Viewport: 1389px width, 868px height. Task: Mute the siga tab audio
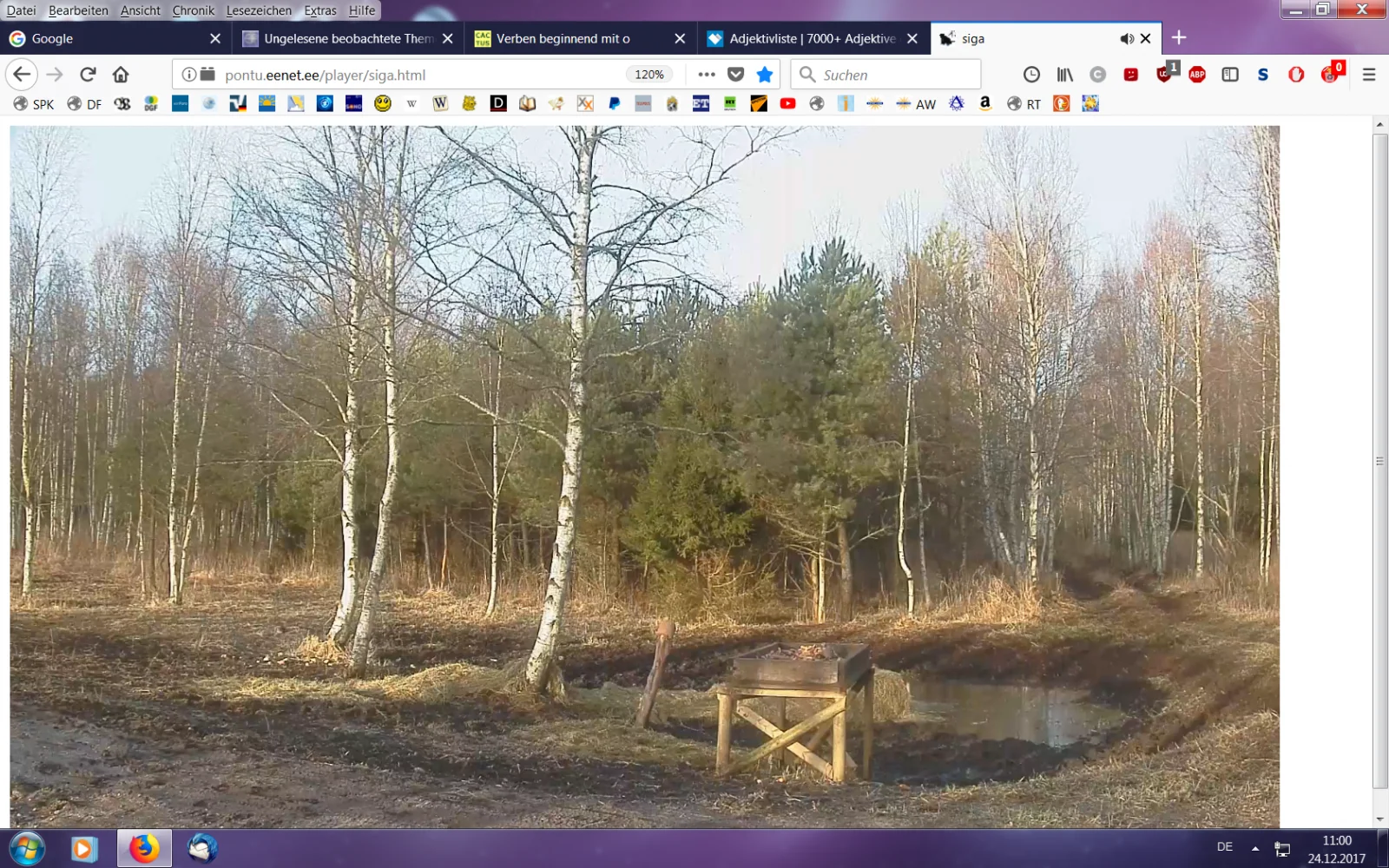click(x=1126, y=39)
